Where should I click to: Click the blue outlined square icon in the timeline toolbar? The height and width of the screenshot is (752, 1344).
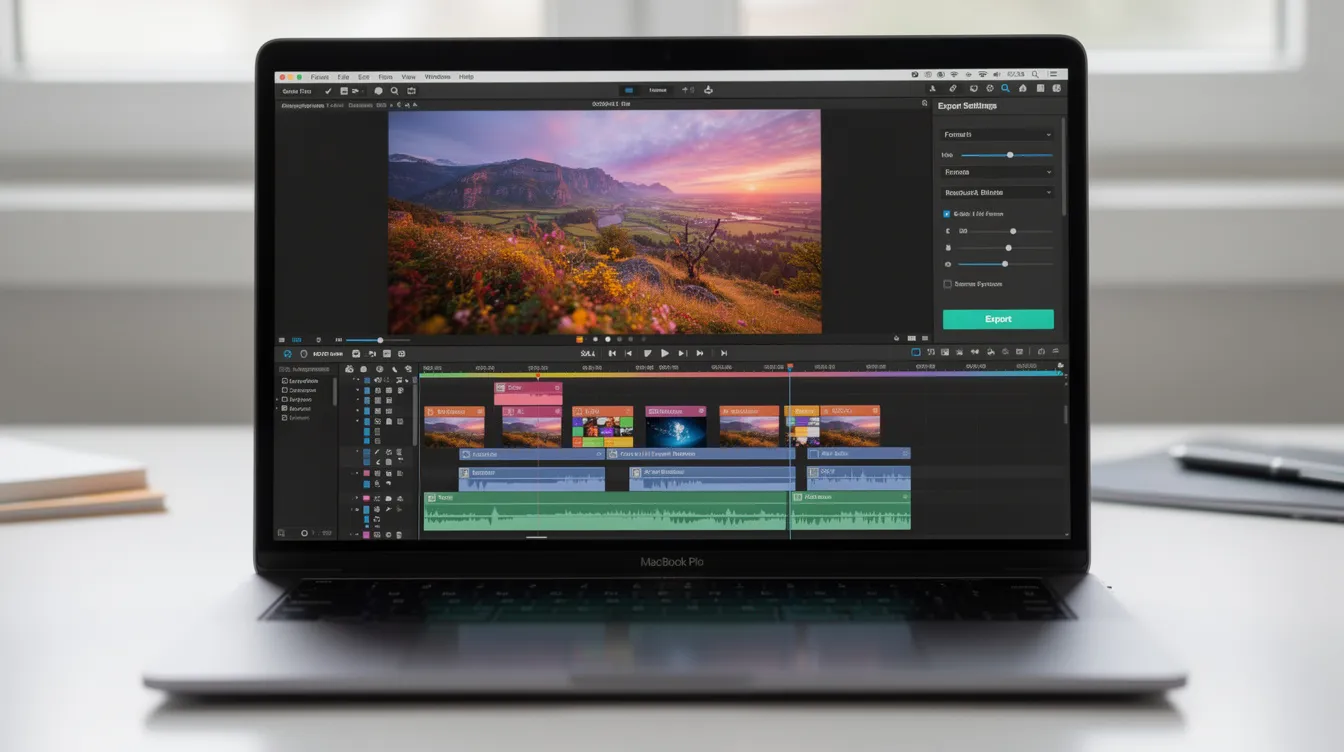[x=915, y=352]
